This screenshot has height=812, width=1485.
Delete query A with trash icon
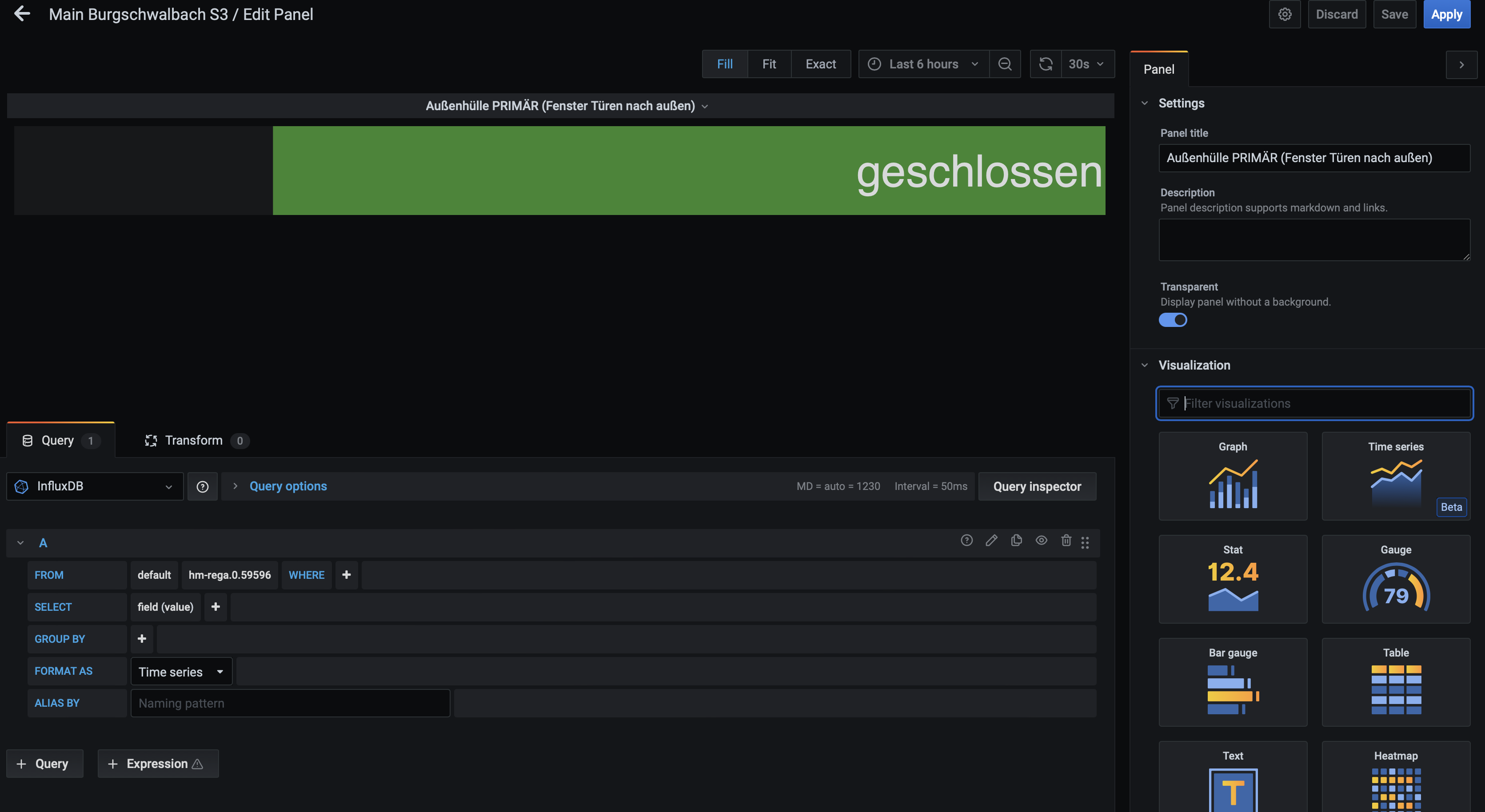[x=1066, y=541]
